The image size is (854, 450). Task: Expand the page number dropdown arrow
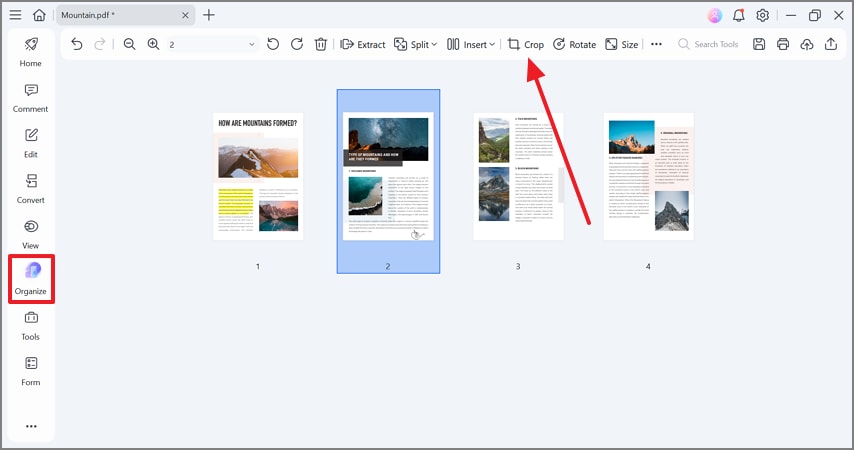252,45
